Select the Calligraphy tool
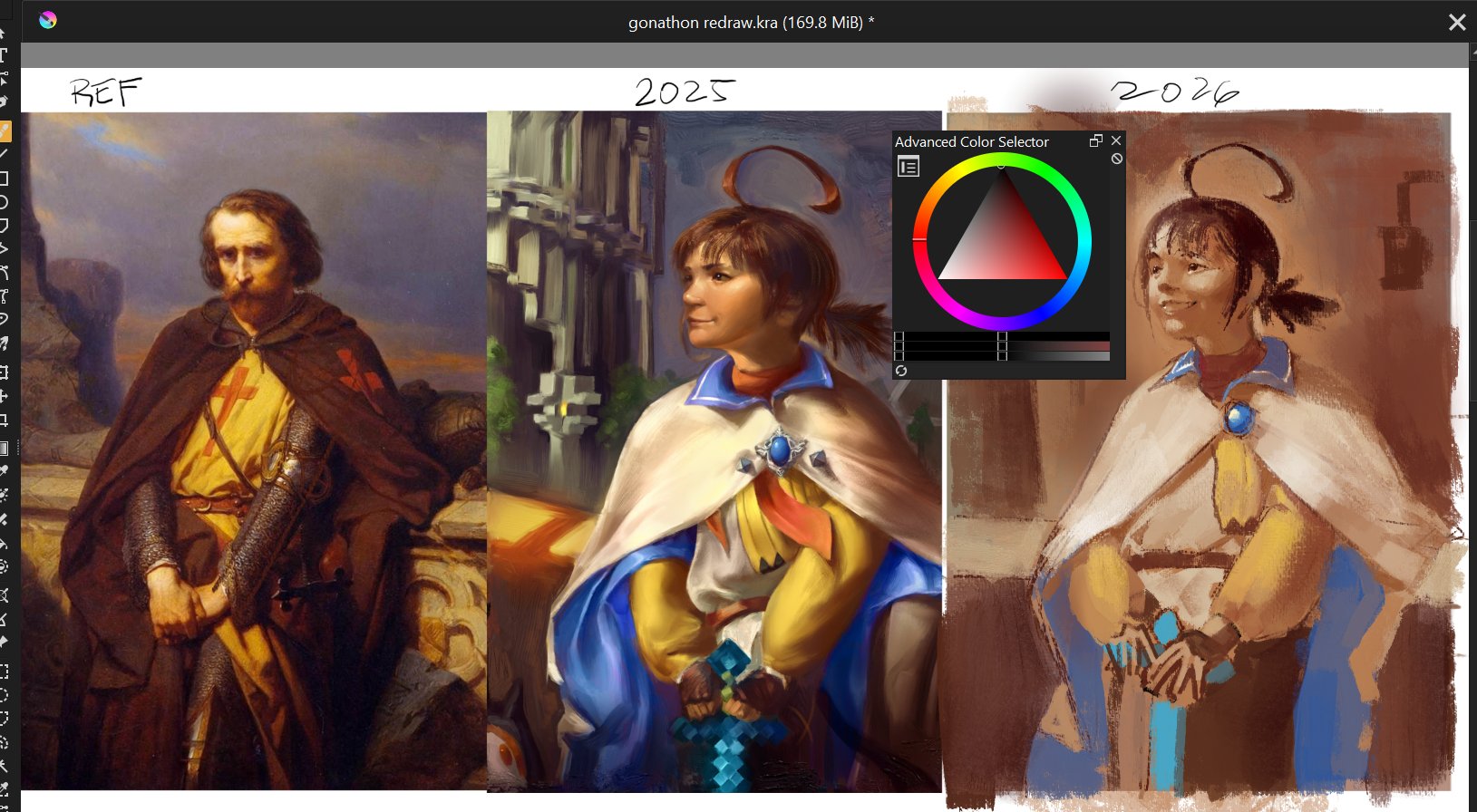 (4, 102)
